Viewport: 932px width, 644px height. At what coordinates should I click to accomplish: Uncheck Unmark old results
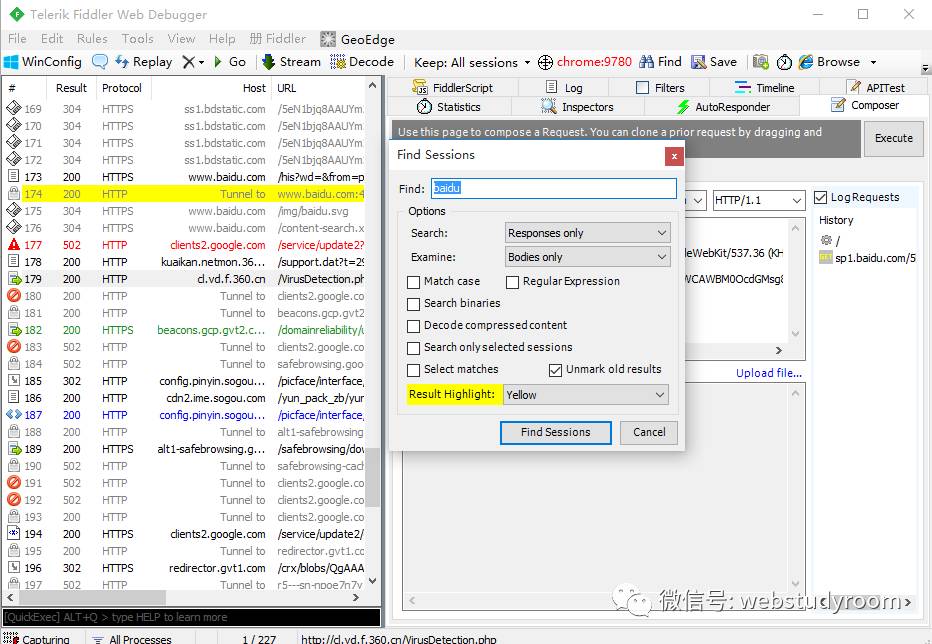[x=555, y=370]
